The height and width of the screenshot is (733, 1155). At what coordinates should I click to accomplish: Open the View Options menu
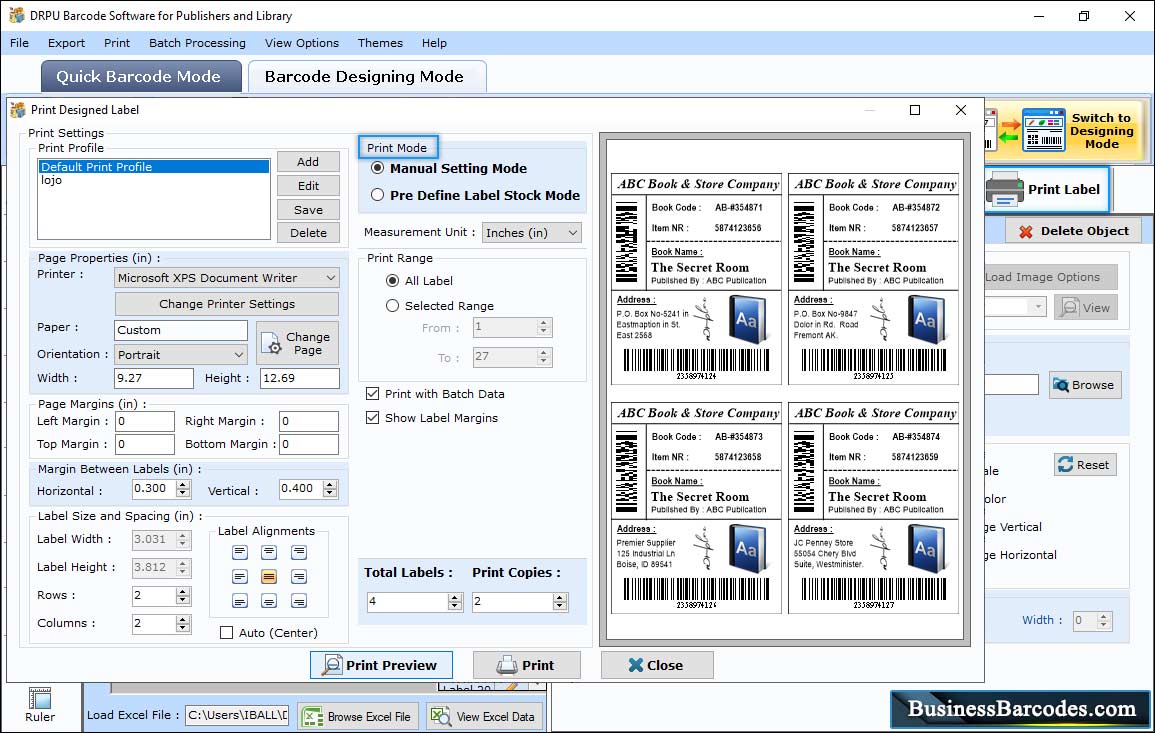(302, 43)
